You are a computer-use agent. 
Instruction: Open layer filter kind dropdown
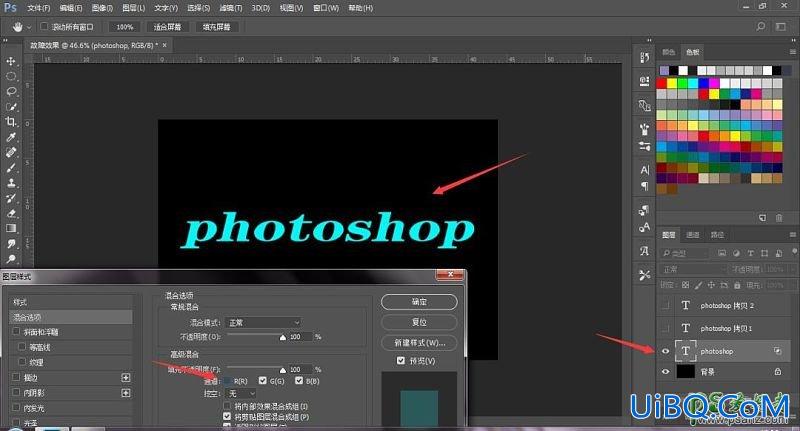[684, 253]
